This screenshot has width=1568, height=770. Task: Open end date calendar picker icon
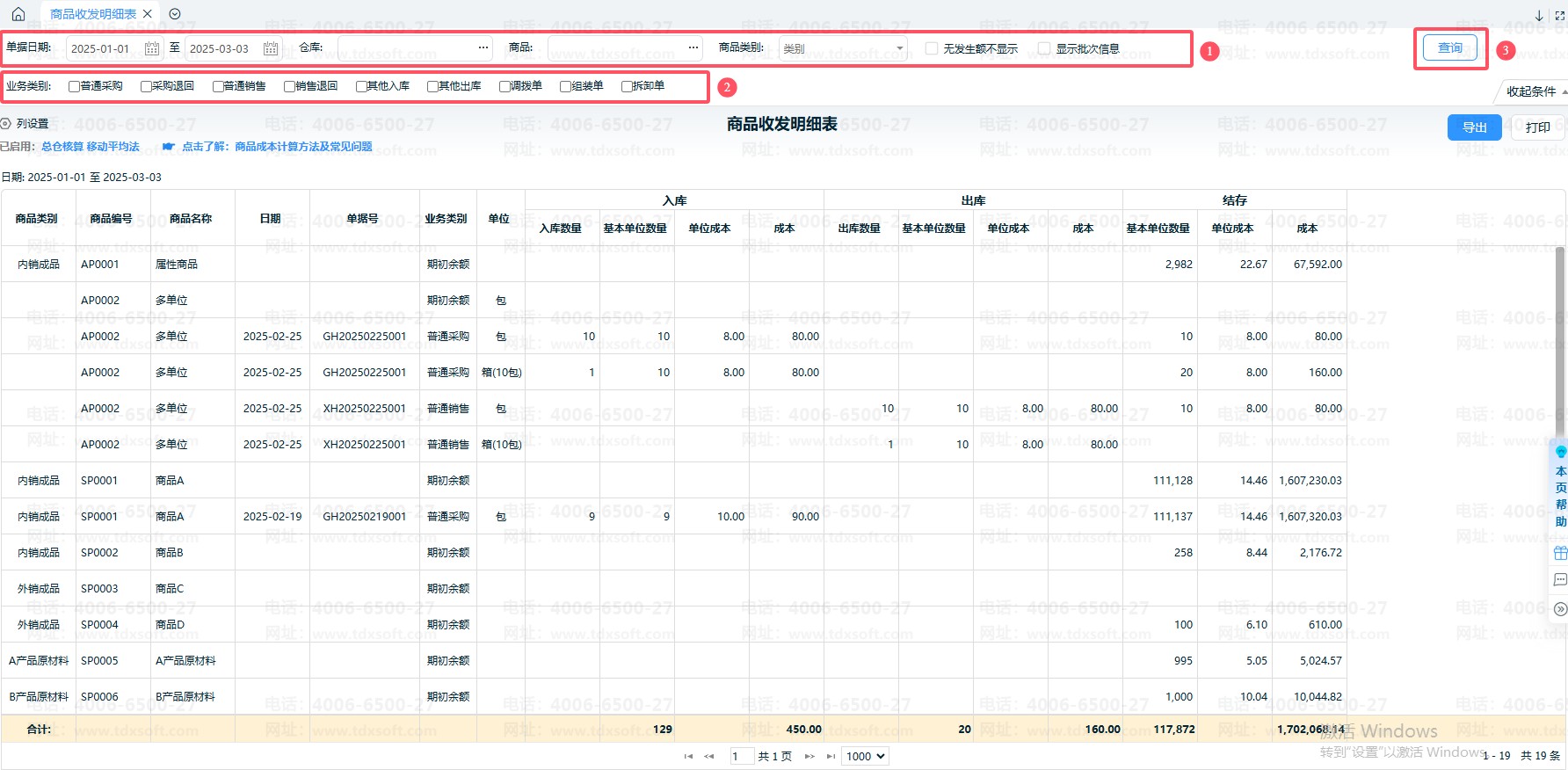pos(271,48)
